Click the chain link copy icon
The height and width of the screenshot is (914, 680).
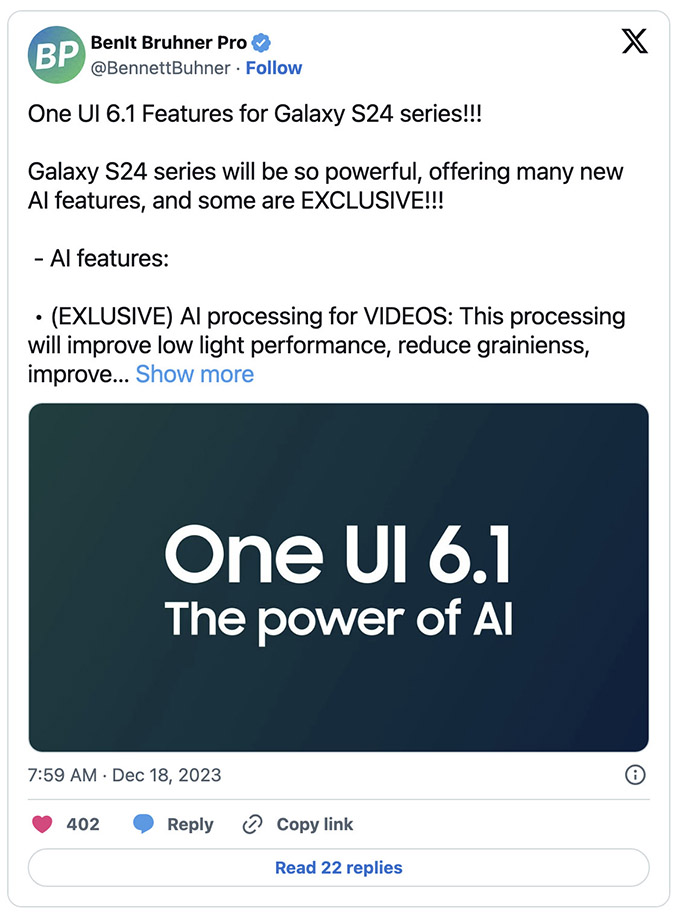(252, 825)
